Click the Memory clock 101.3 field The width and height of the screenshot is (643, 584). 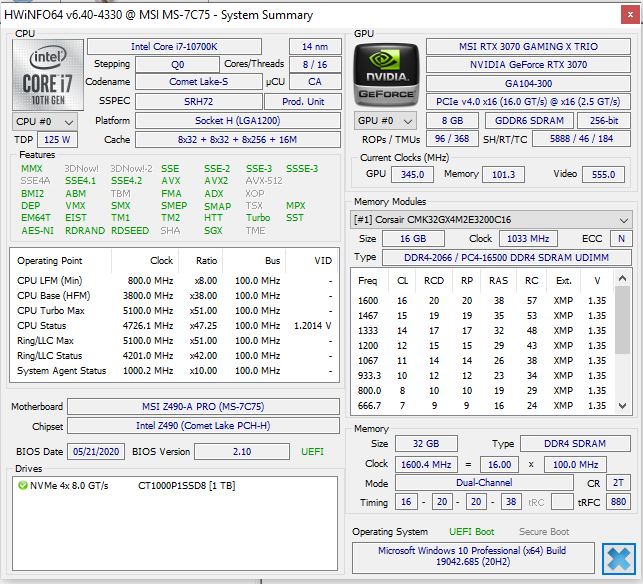pyautogui.click(x=503, y=175)
